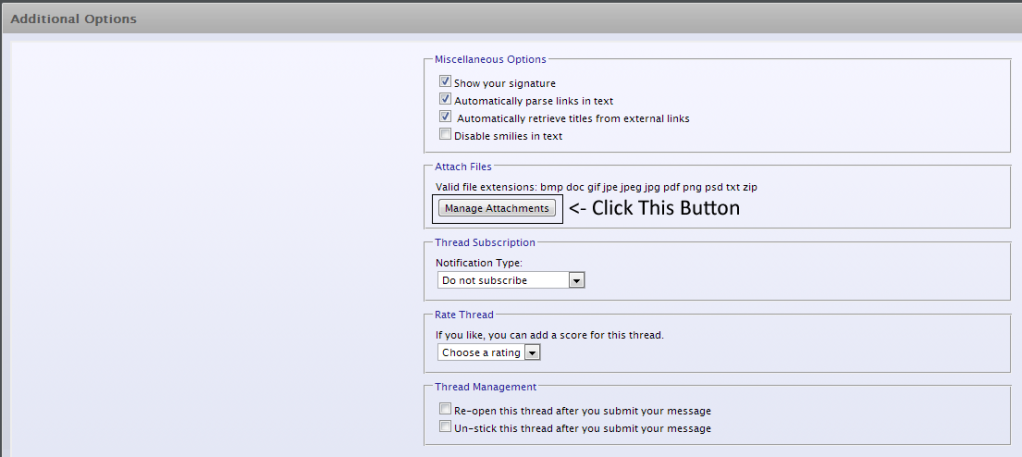Click the Miscellaneous Options legend text
The image size is (1022, 457).
[x=491, y=59]
